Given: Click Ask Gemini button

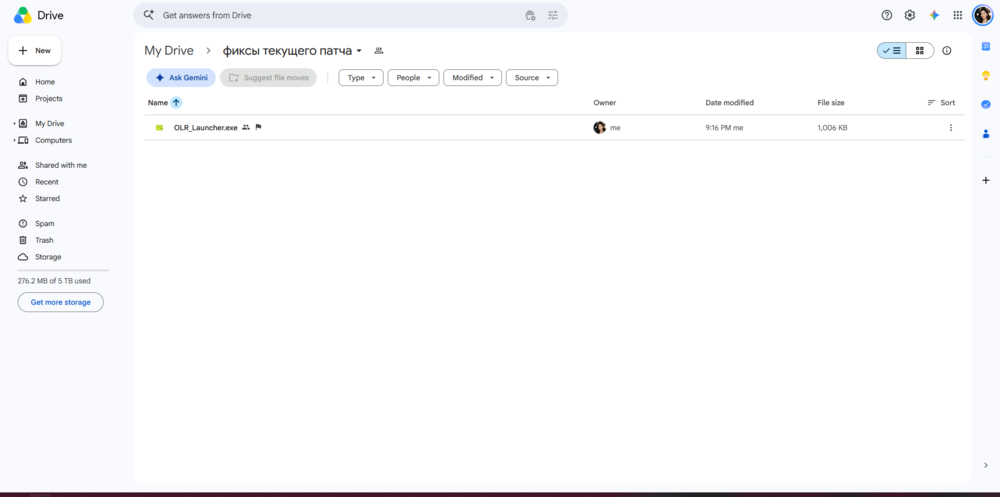Looking at the screenshot, I should [181, 78].
